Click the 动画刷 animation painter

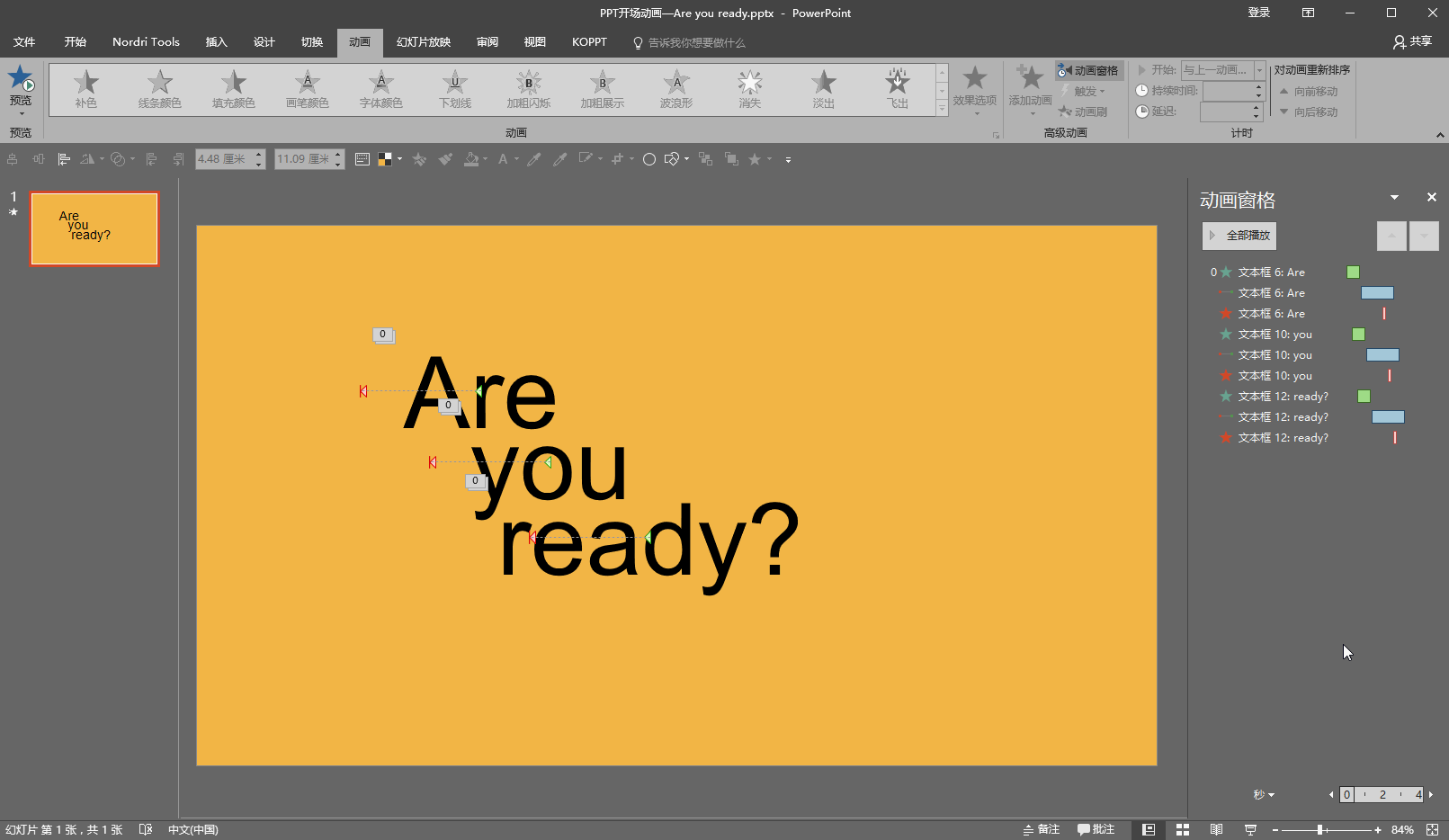(x=1084, y=112)
